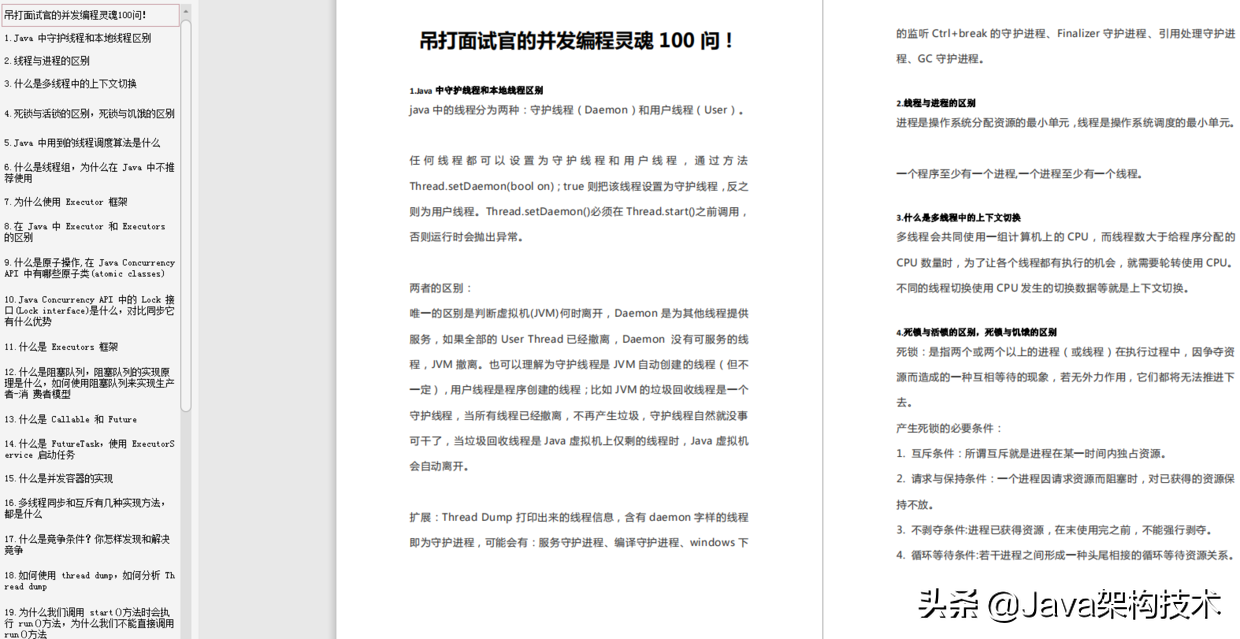Click heading 3.什么是多线程中的上下文切换 on right page
The width and height of the screenshot is (1240, 639).
click(x=958, y=217)
